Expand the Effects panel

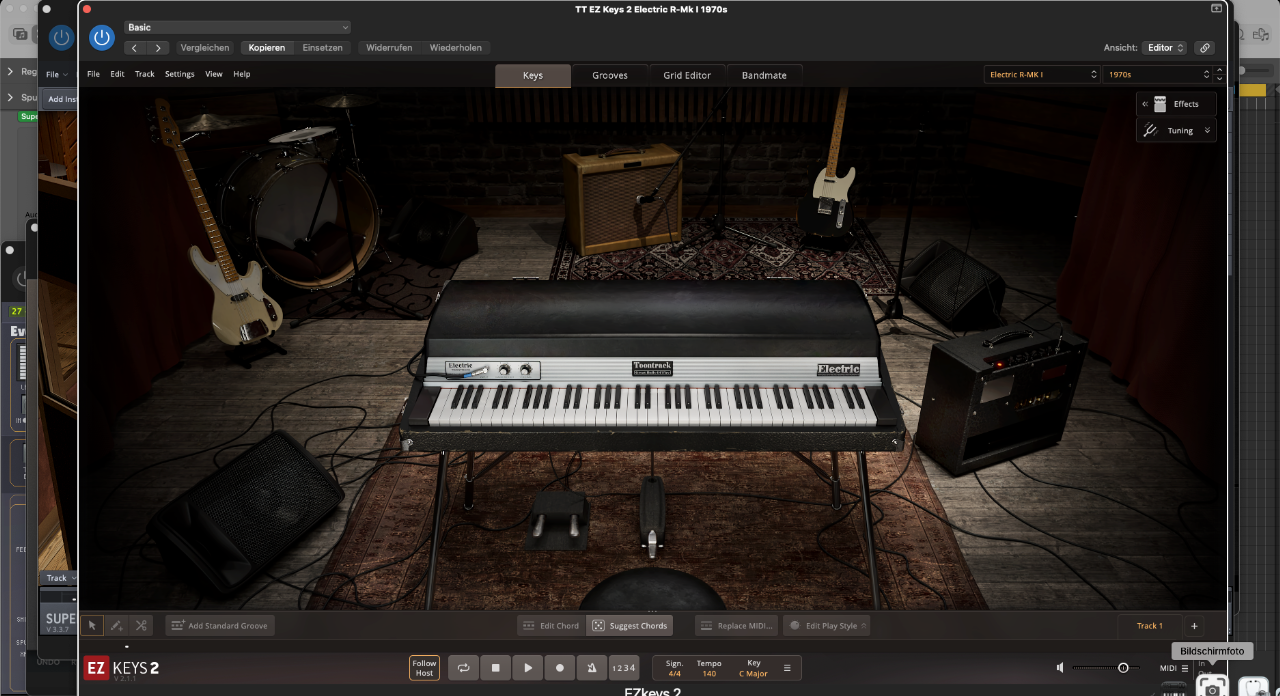[1176, 104]
